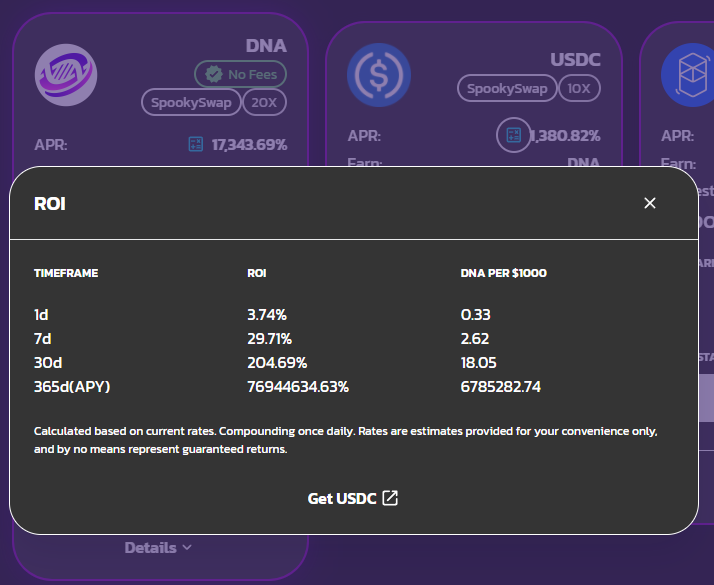Viewport: 714px width, 585px height.
Task: Click the ROI dialog heading
Action: click(x=50, y=203)
